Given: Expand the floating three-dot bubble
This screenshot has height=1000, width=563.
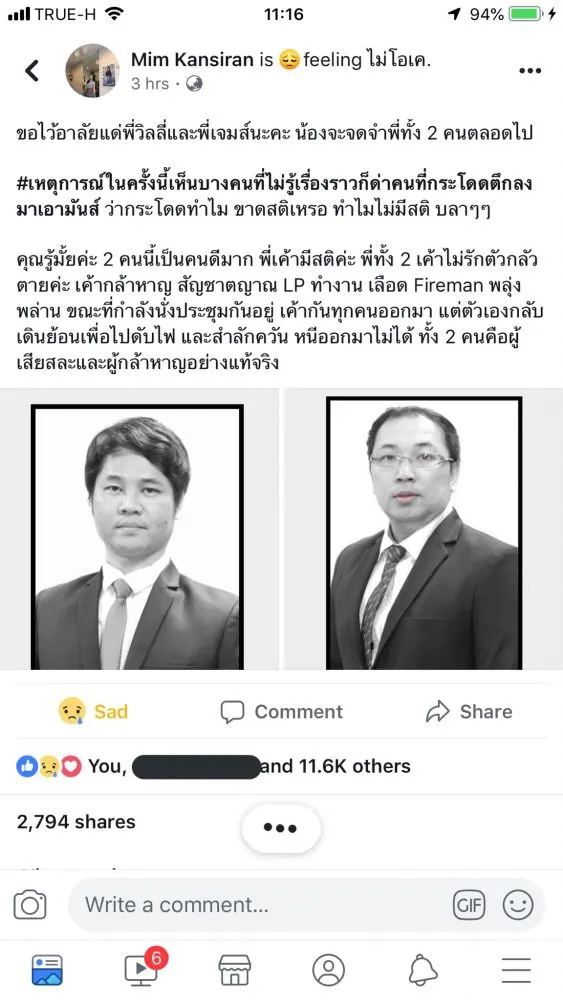Looking at the screenshot, I should (x=281, y=828).
